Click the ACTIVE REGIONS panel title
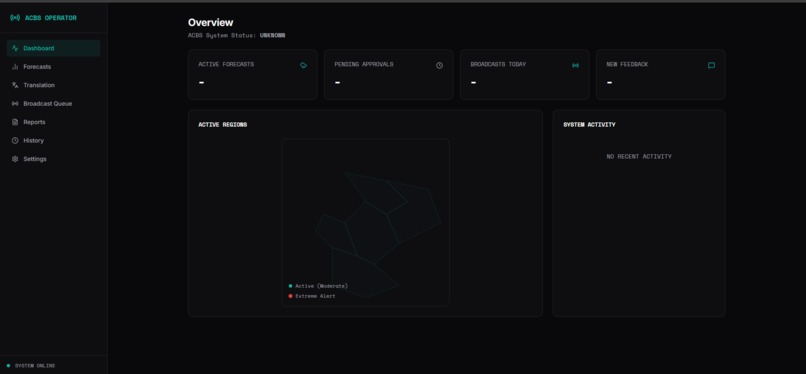806x374 pixels. point(223,124)
